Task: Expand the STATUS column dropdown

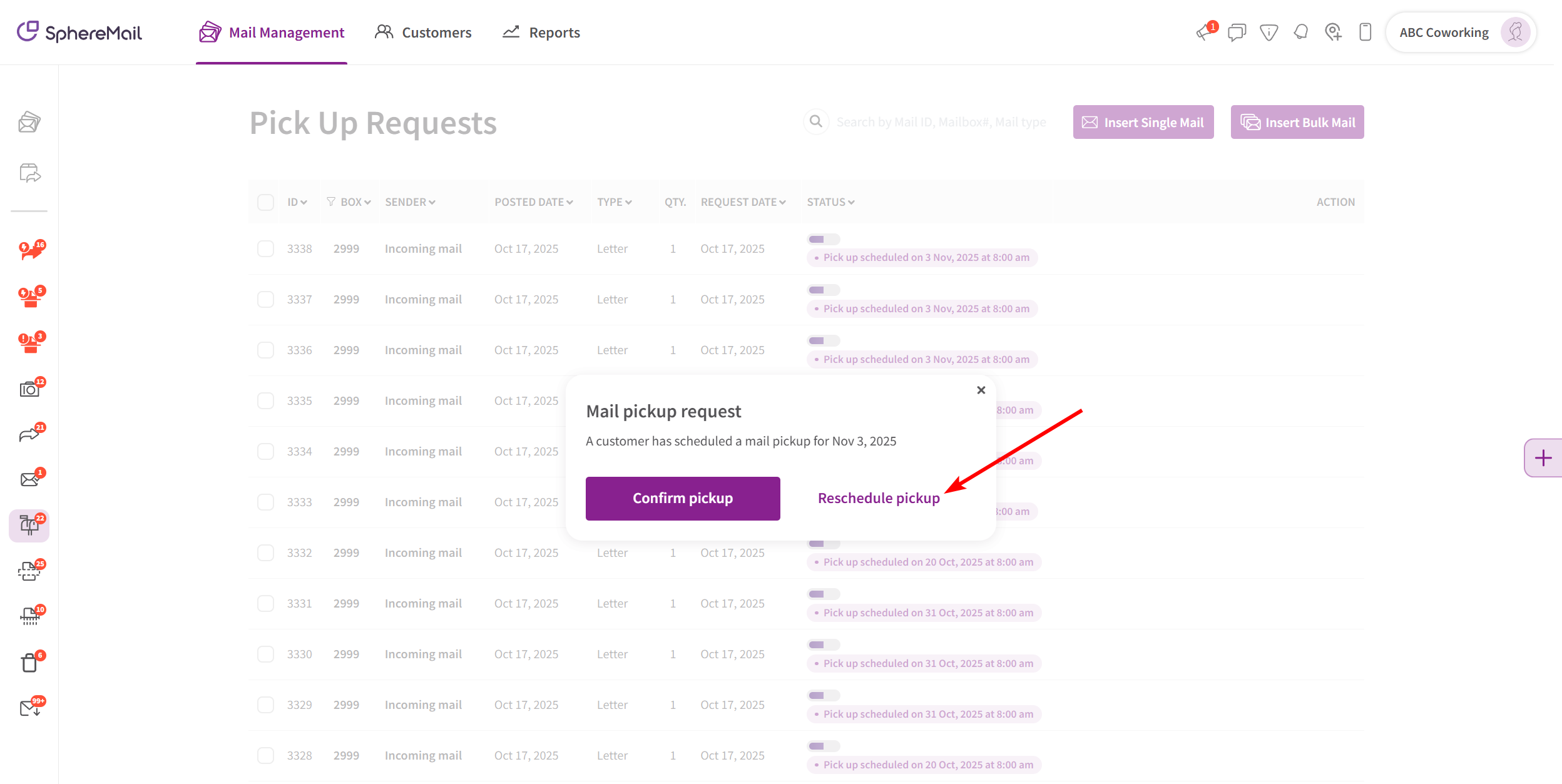Action: (830, 202)
